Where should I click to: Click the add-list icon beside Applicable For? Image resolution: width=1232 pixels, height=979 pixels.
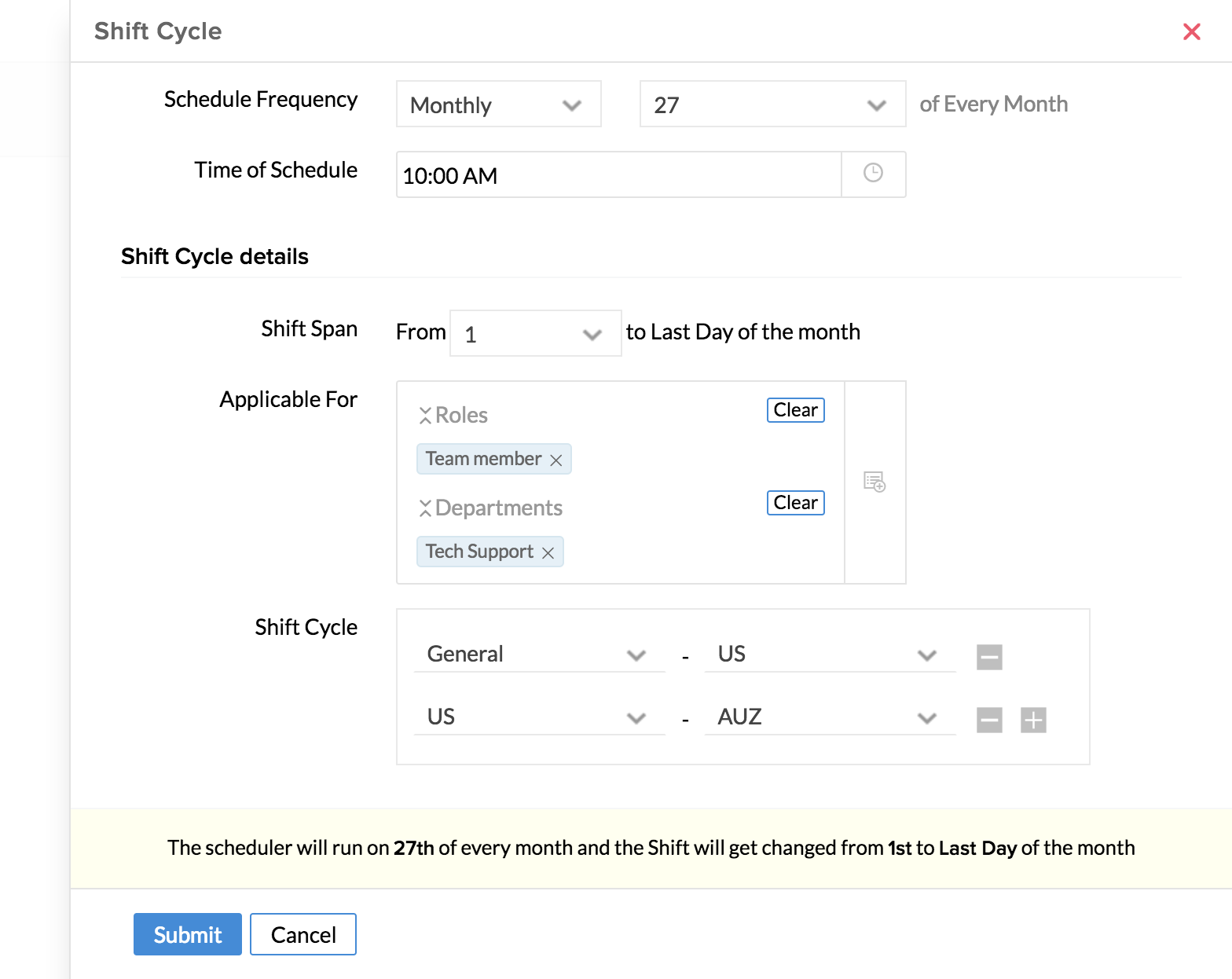[x=874, y=482]
